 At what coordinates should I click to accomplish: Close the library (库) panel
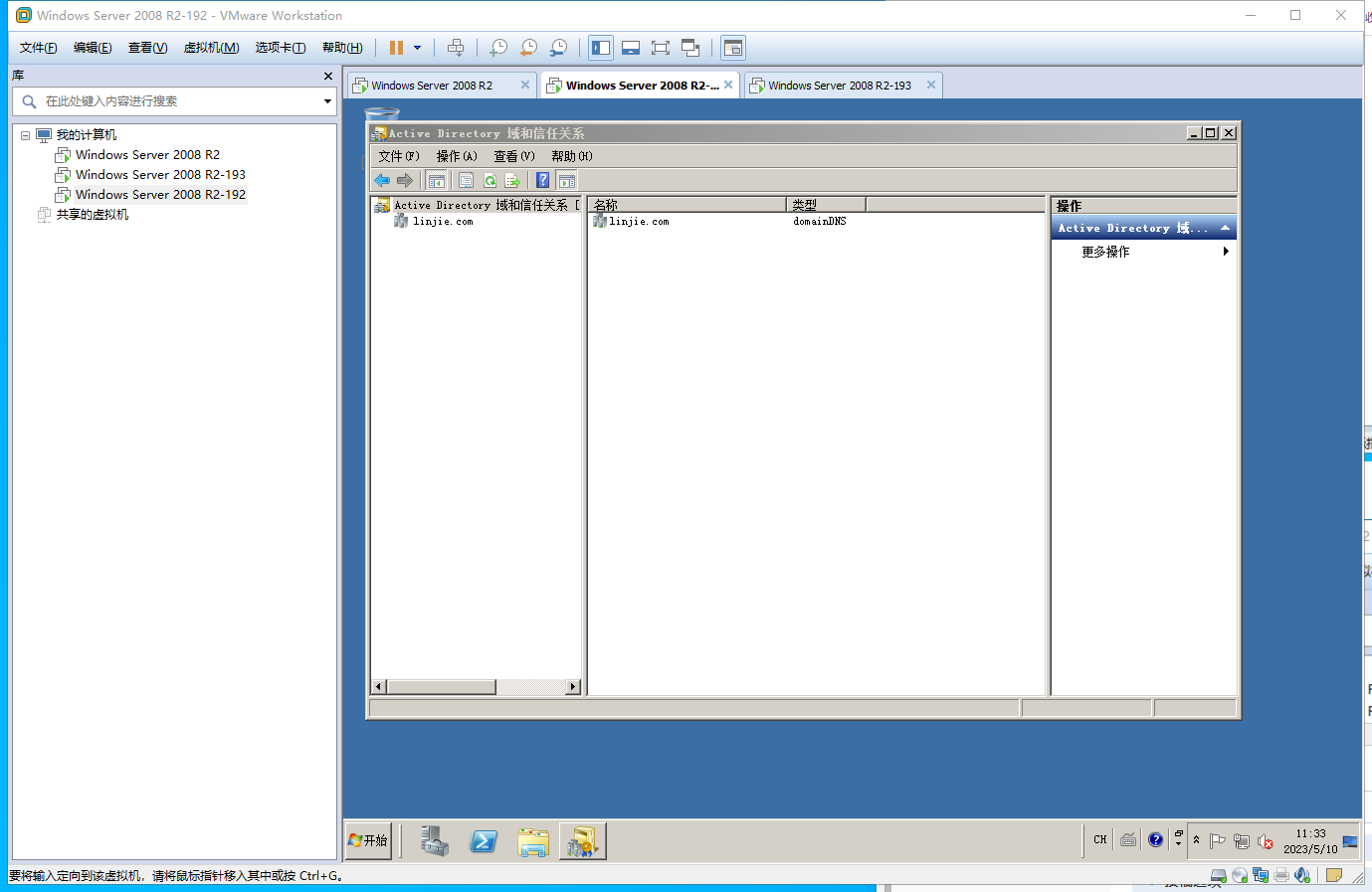(328, 76)
